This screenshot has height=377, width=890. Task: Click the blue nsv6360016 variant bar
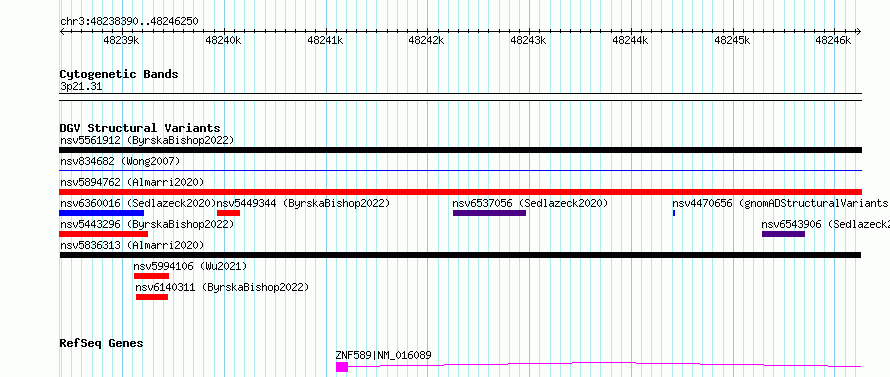[102, 213]
